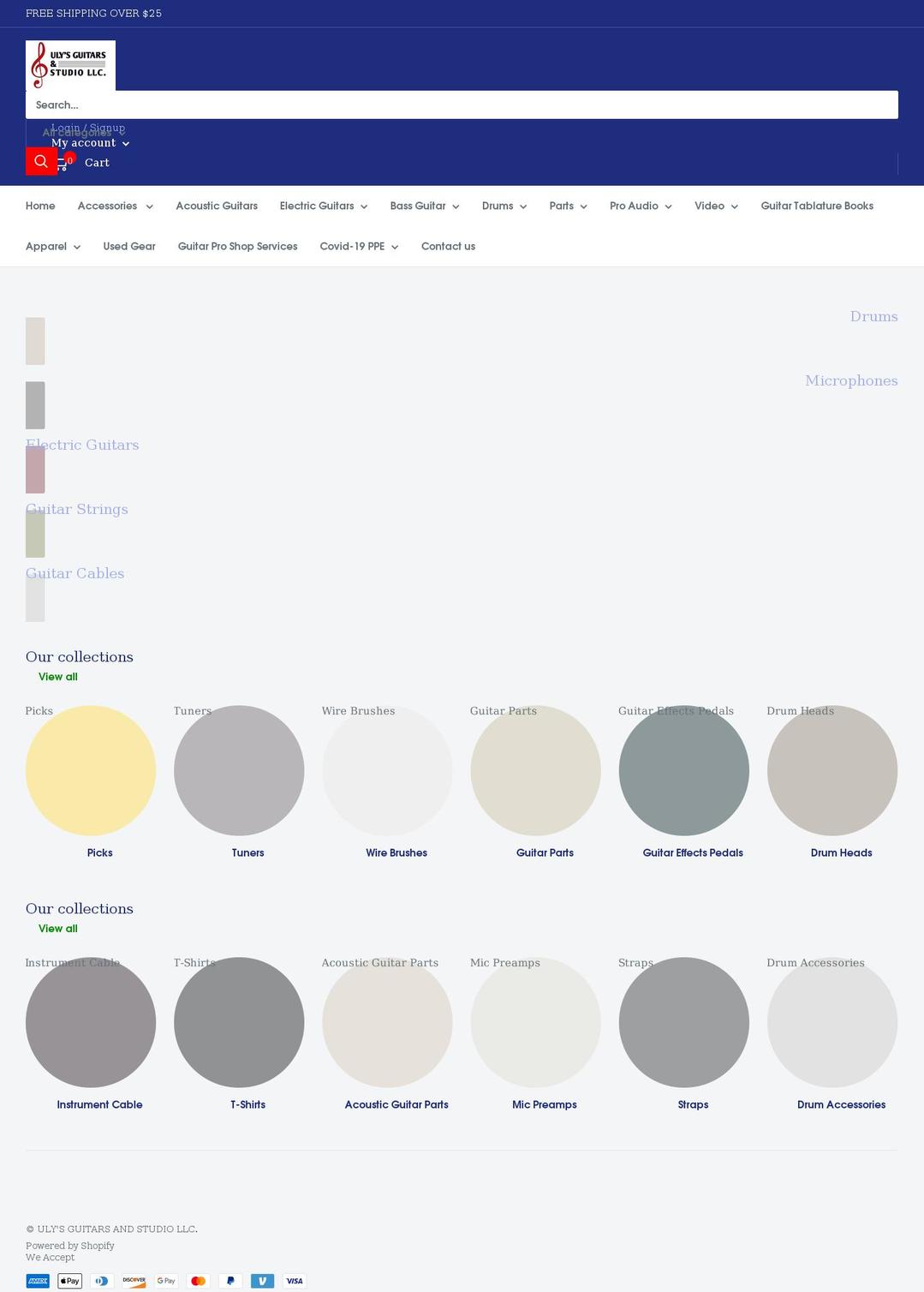Click the Powered by Shopify link
This screenshot has height=1292, width=924.
70,1246
